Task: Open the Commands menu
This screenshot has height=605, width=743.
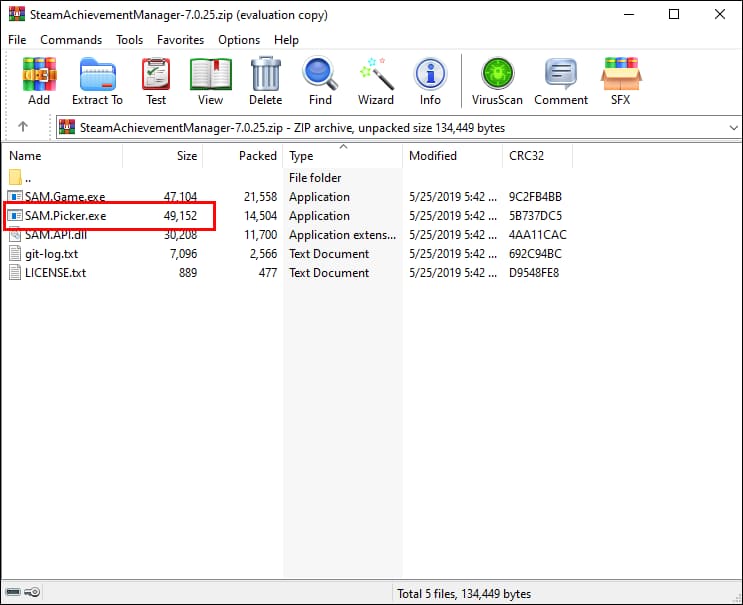Action: coord(71,40)
